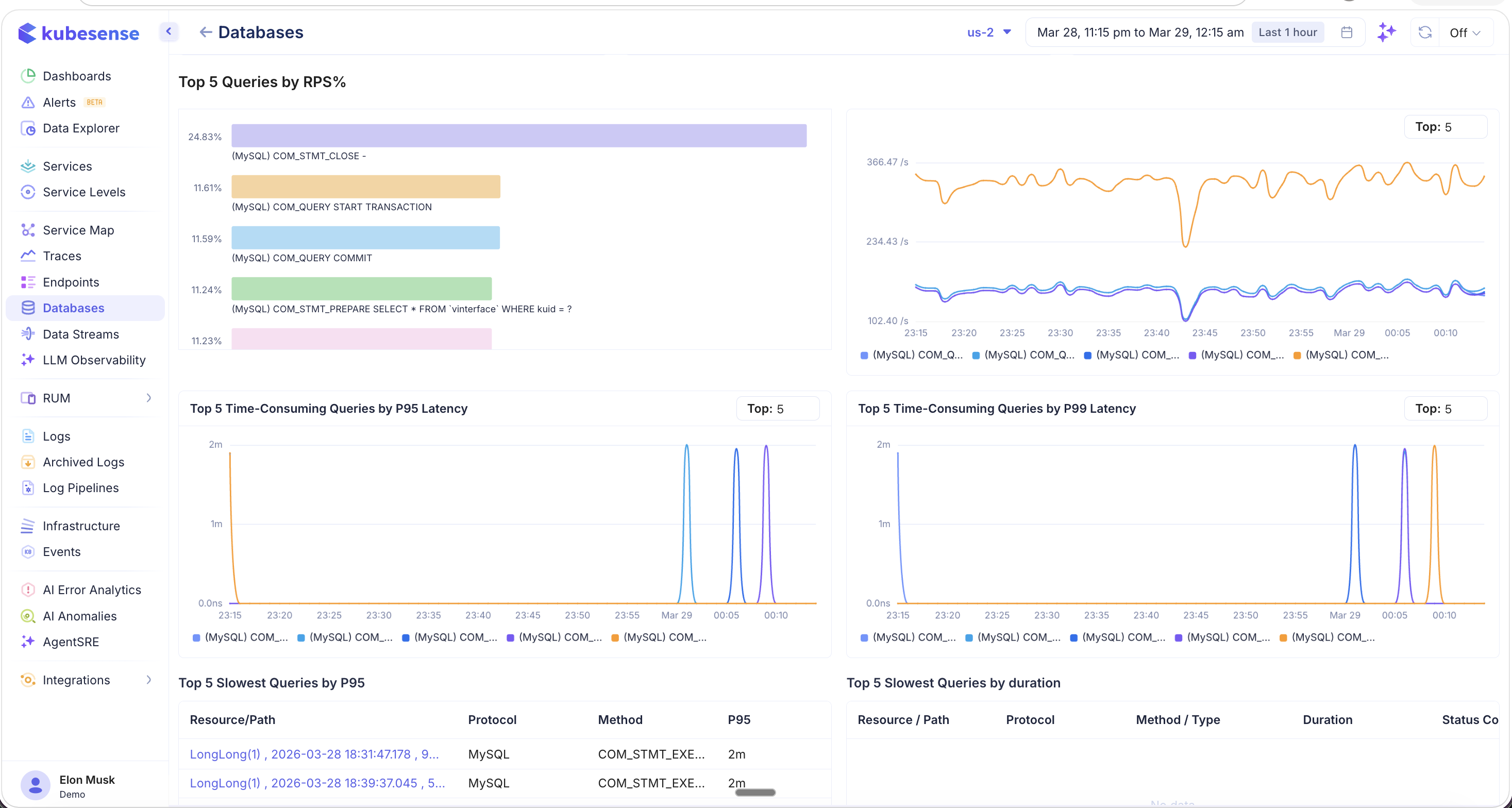This screenshot has height=808, width=1512.
Task: Open LLM Observability
Action: 94,360
